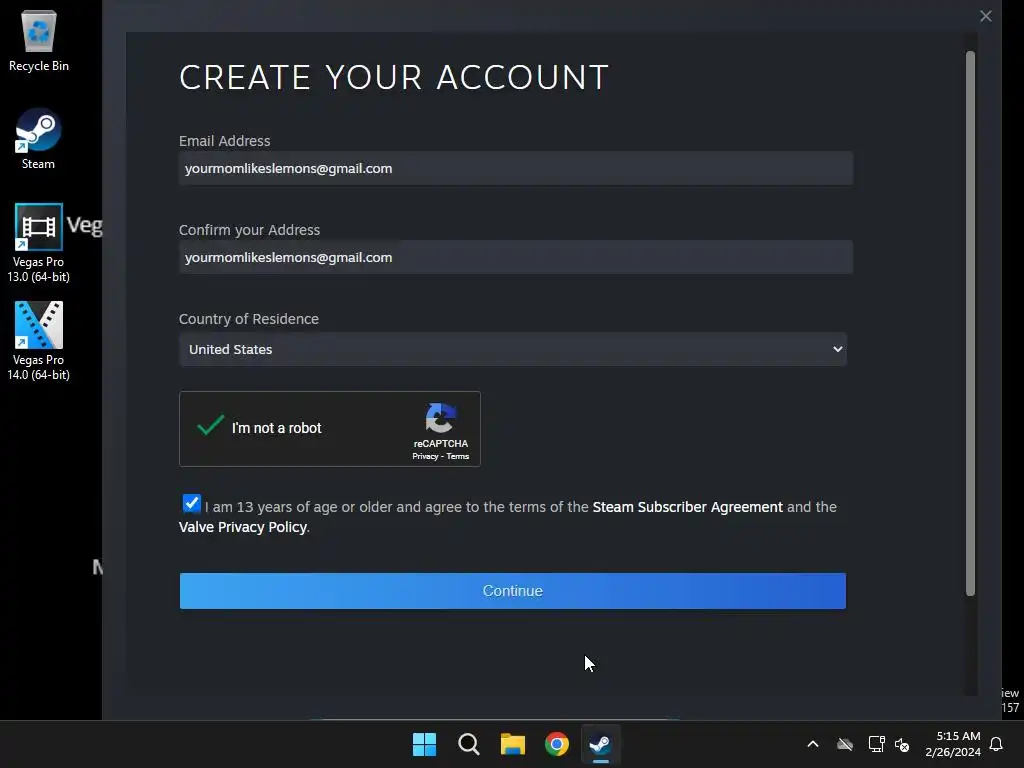Focus the Confirm your Address field
1024x768 pixels.
(x=516, y=257)
